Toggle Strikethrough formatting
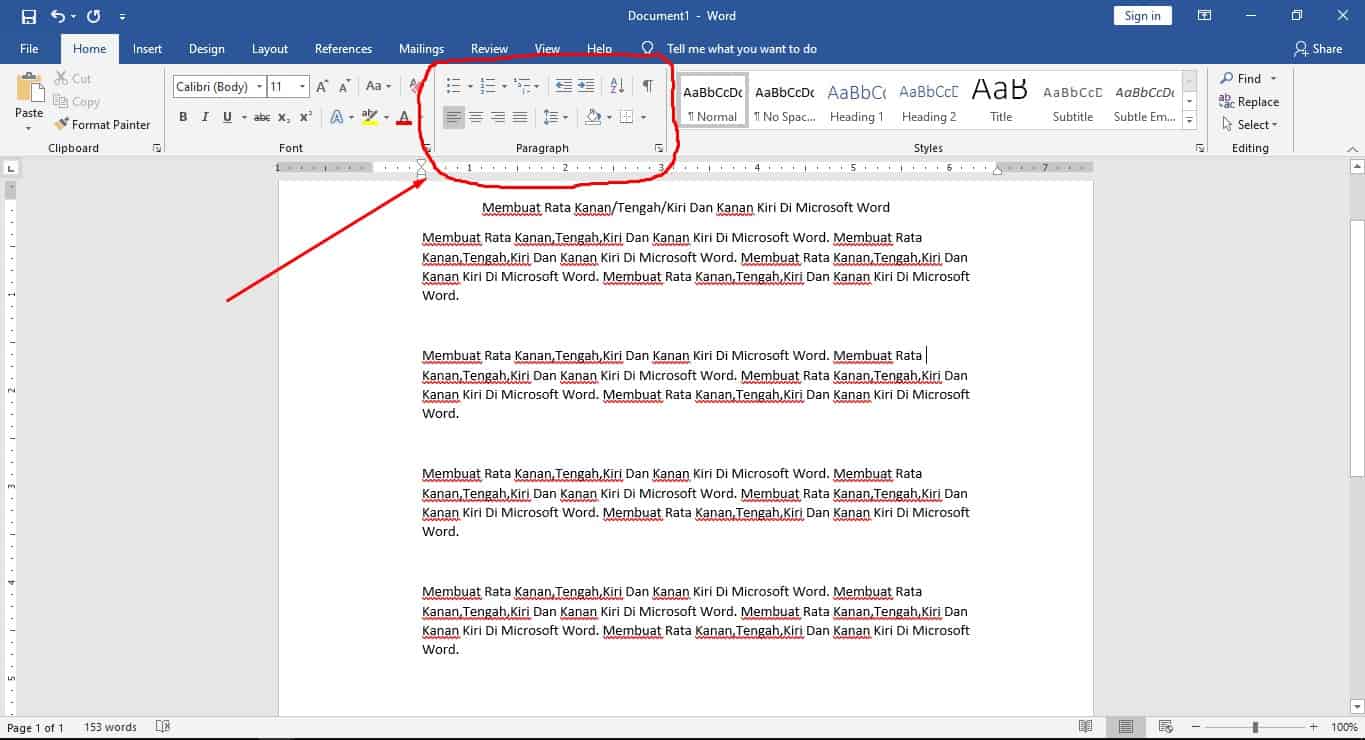This screenshot has width=1365, height=740. 262,117
